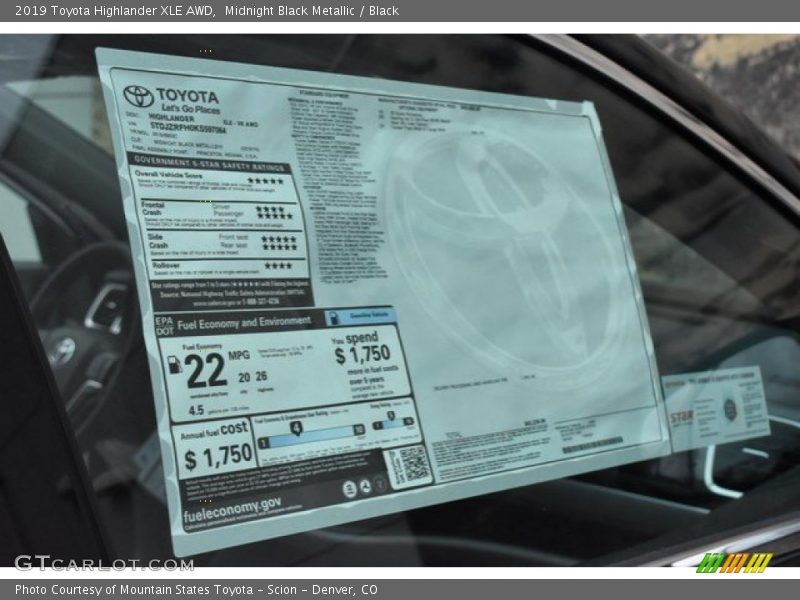Click the Toyota logo on the sticker
This screenshot has height=600, width=800.
[x=138, y=96]
